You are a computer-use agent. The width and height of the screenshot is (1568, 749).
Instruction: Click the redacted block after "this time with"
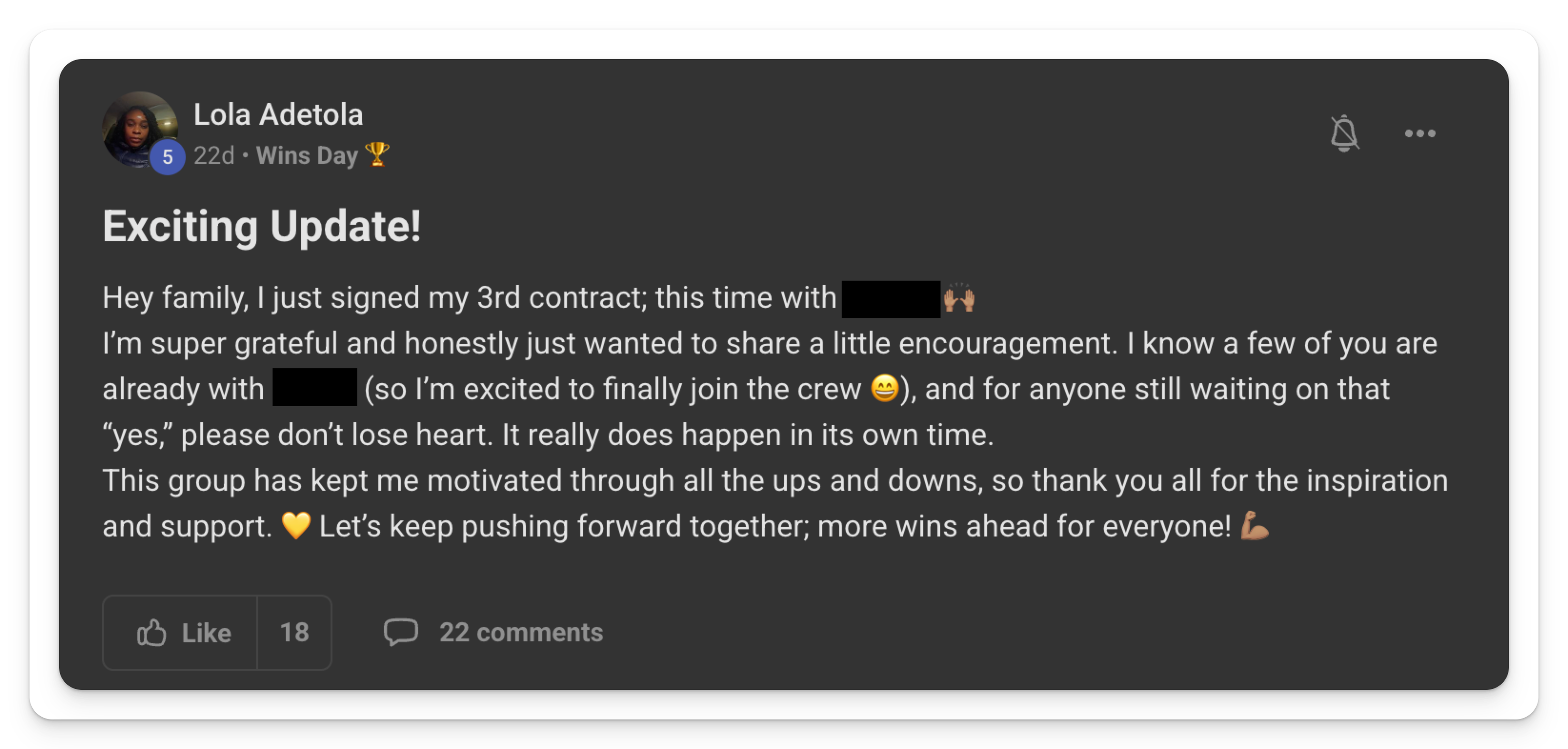tap(891, 299)
